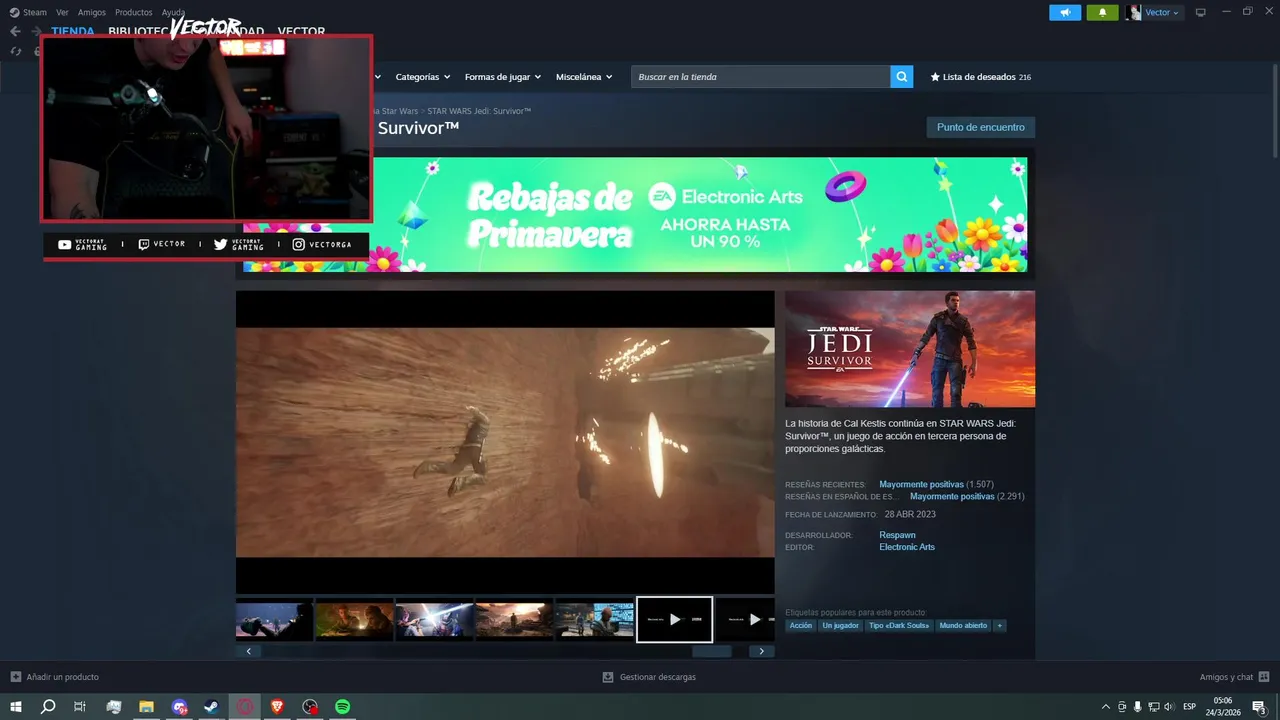The height and width of the screenshot is (720, 1280).
Task: Play the highlighted video thumbnail
Action: coord(675,620)
